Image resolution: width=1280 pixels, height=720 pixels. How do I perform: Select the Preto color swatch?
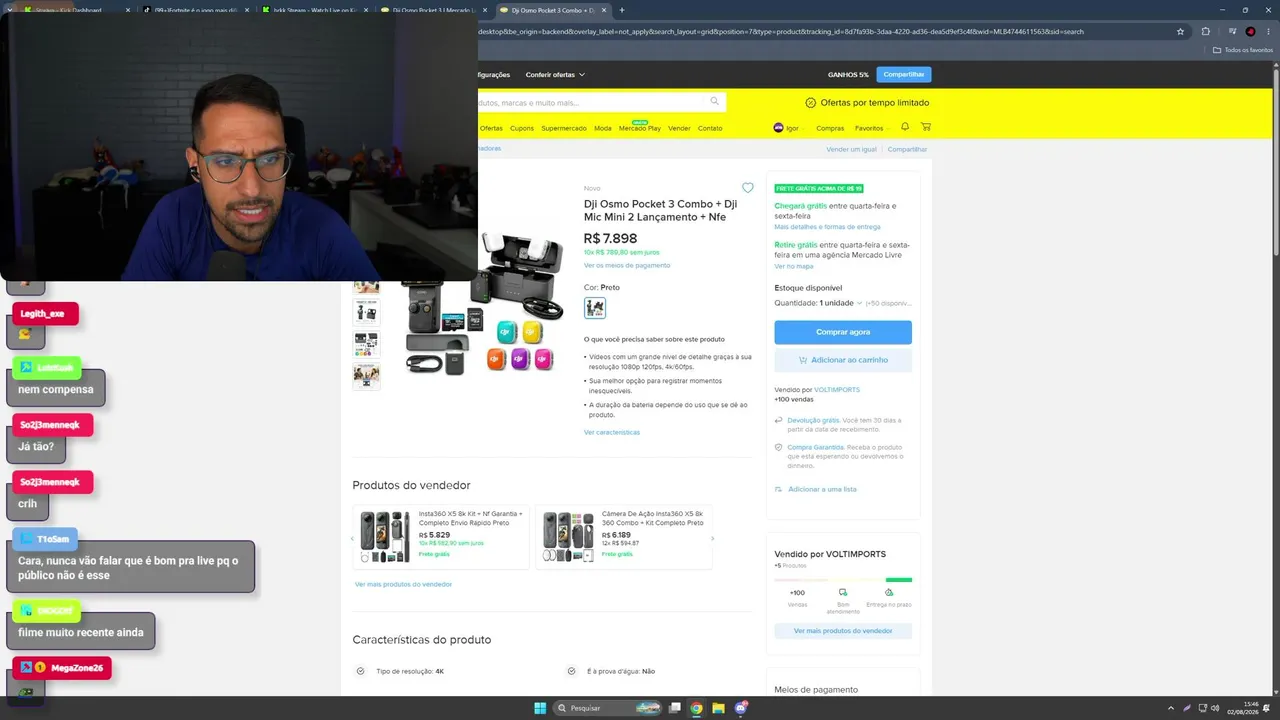coord(595,308)
